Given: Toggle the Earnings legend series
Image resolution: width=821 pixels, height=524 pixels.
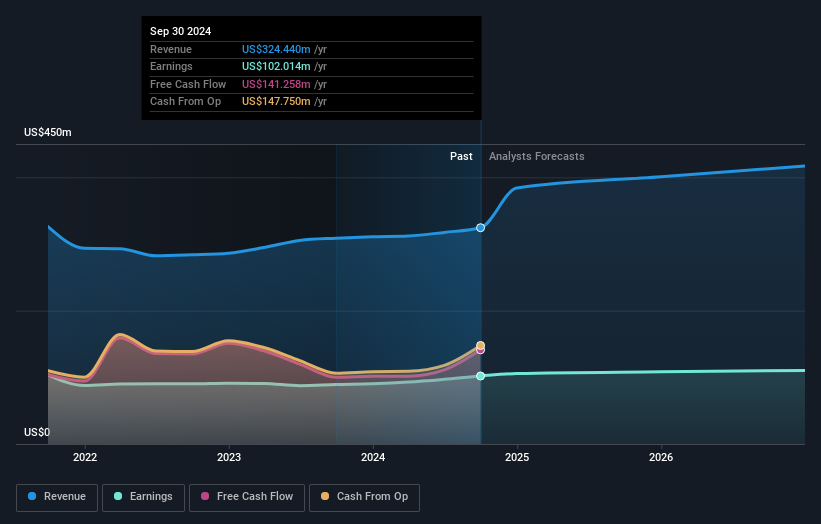Looking at the screenshot, I should pyautogui.click(x=143, y=497).
